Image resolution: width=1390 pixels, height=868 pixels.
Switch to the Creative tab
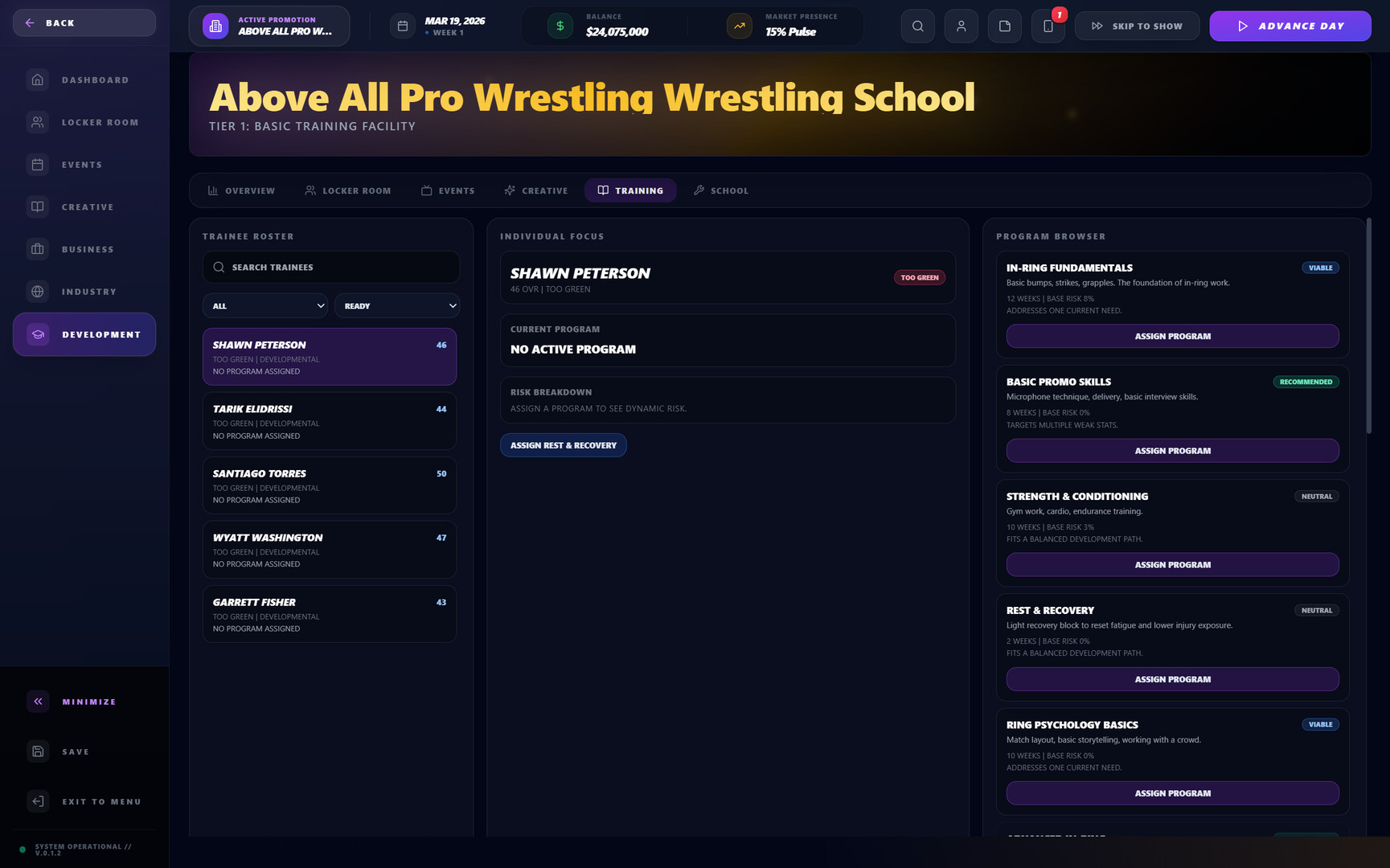tap(536, 190)
